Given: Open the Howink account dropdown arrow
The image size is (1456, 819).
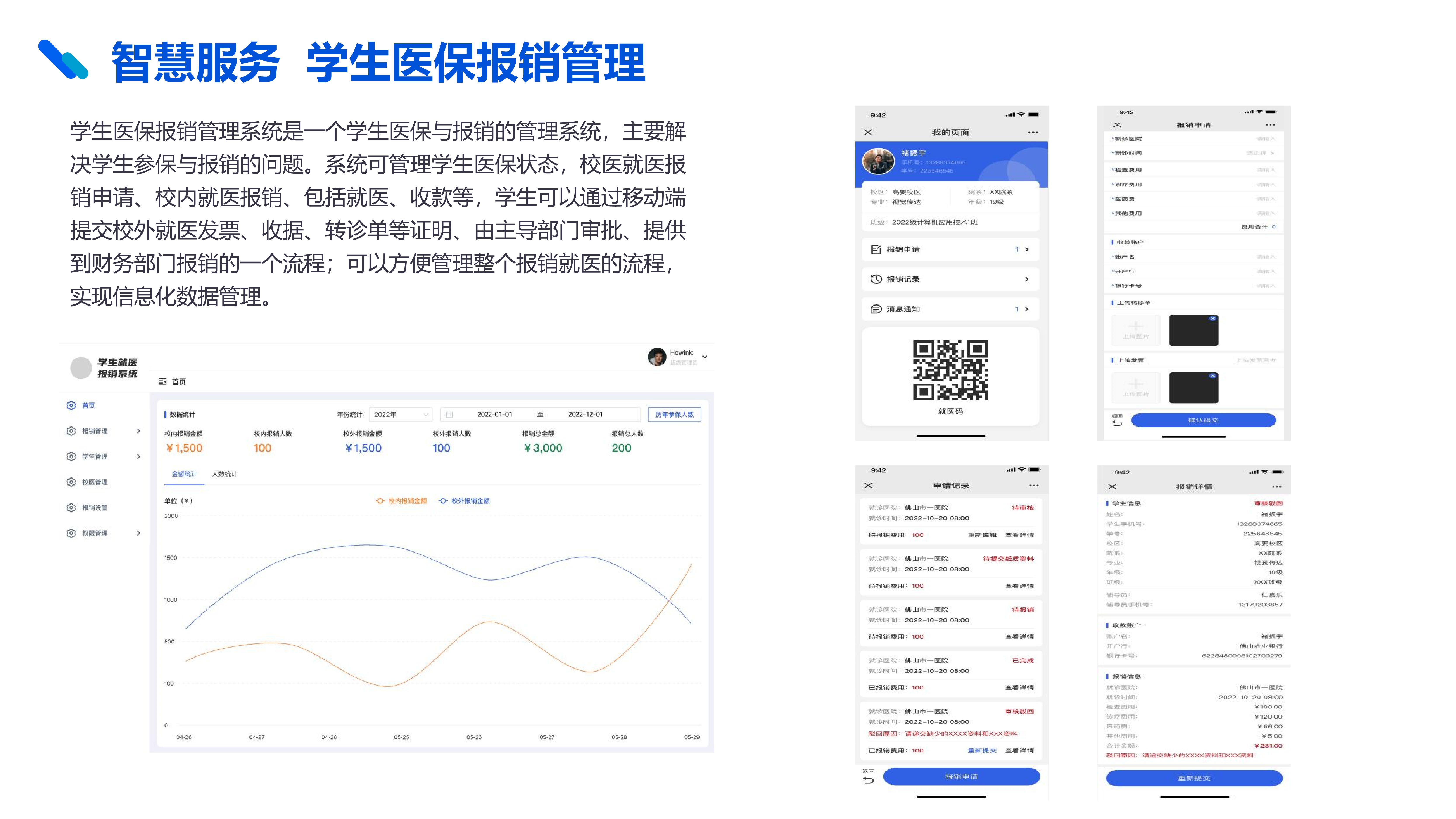Looking at the screenshot, I should (704, 357).
